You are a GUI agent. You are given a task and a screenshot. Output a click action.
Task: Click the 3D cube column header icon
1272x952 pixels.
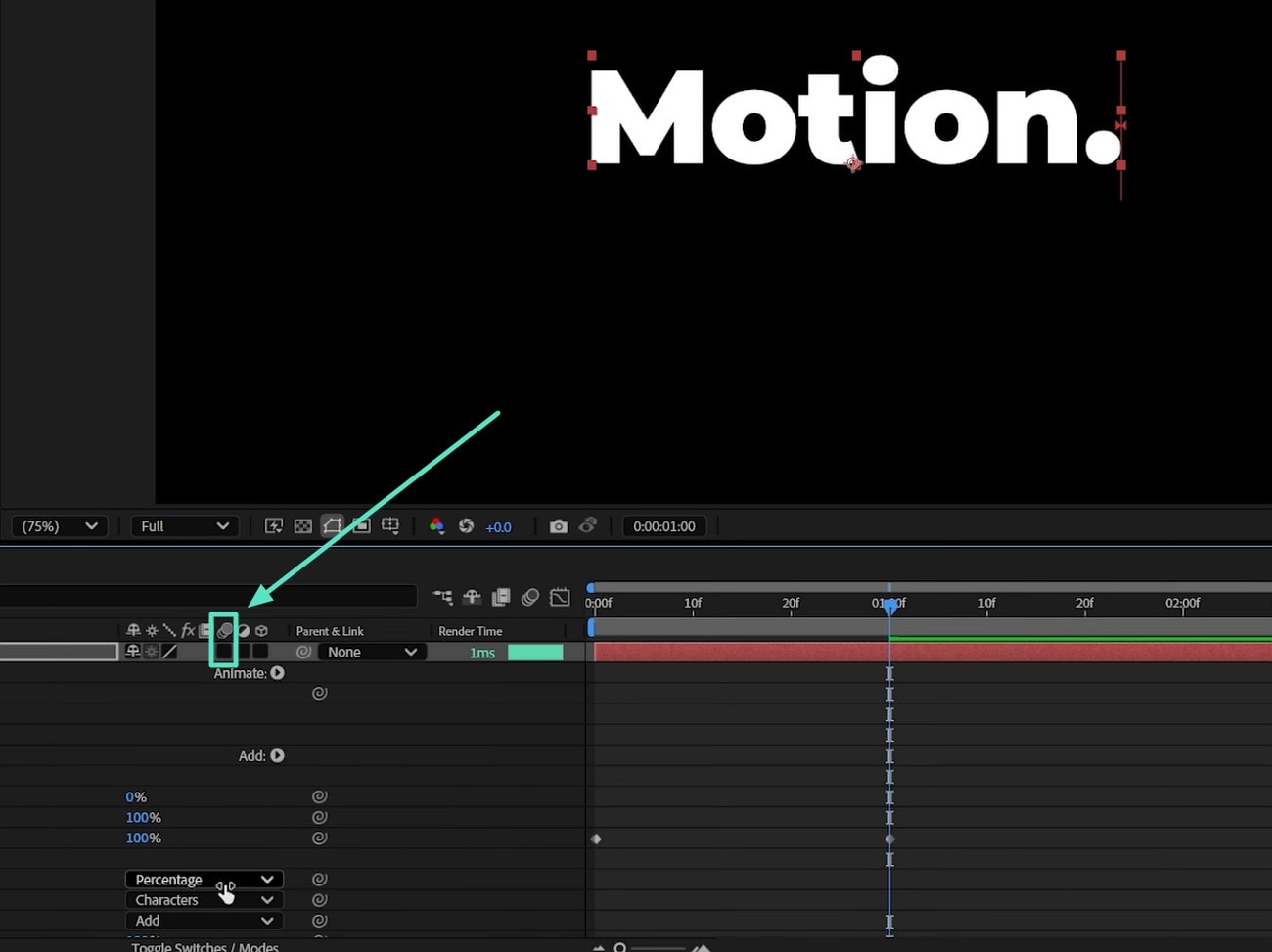click(x=261, y=631)
